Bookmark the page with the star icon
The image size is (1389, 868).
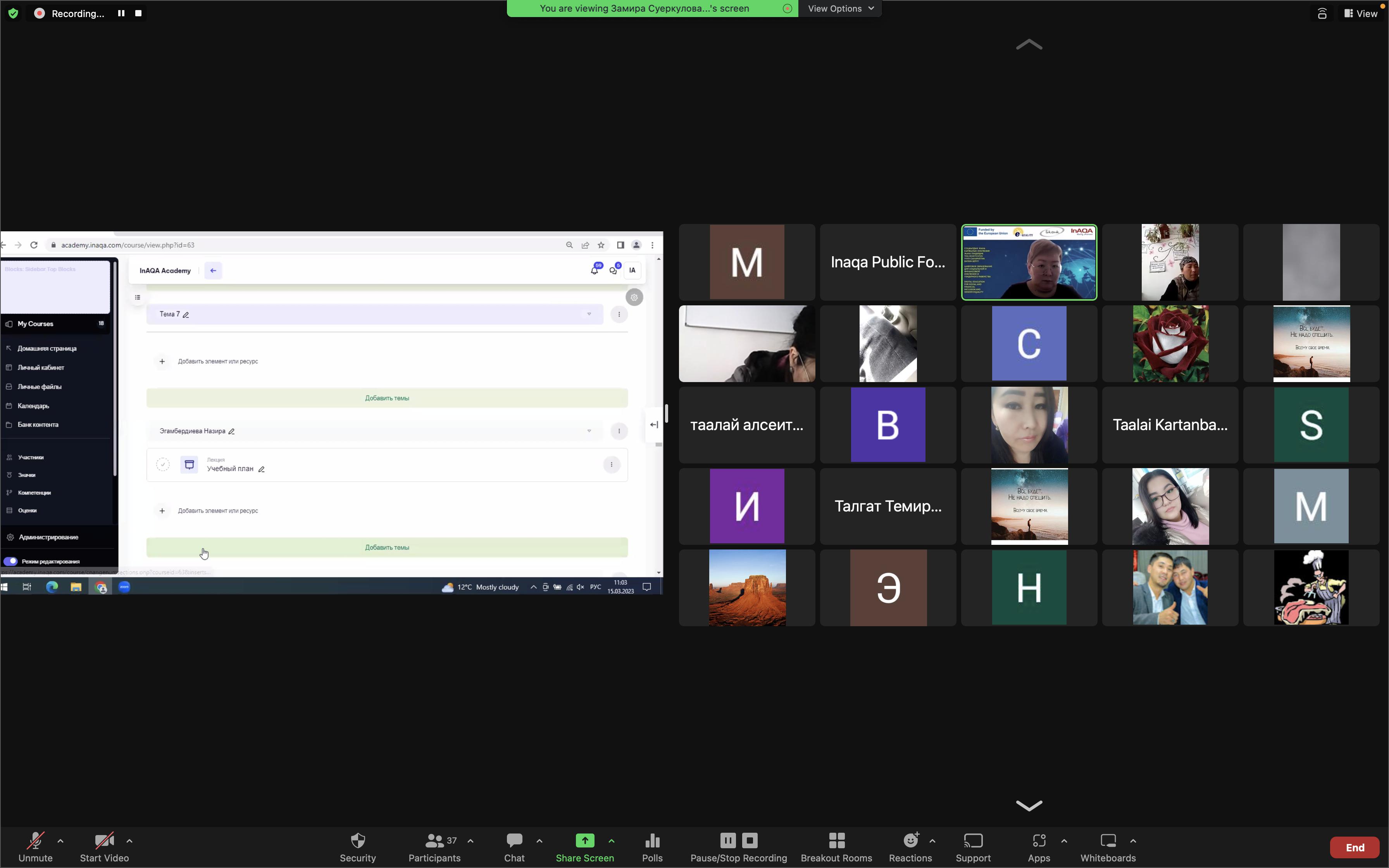[x=601, y=245]
